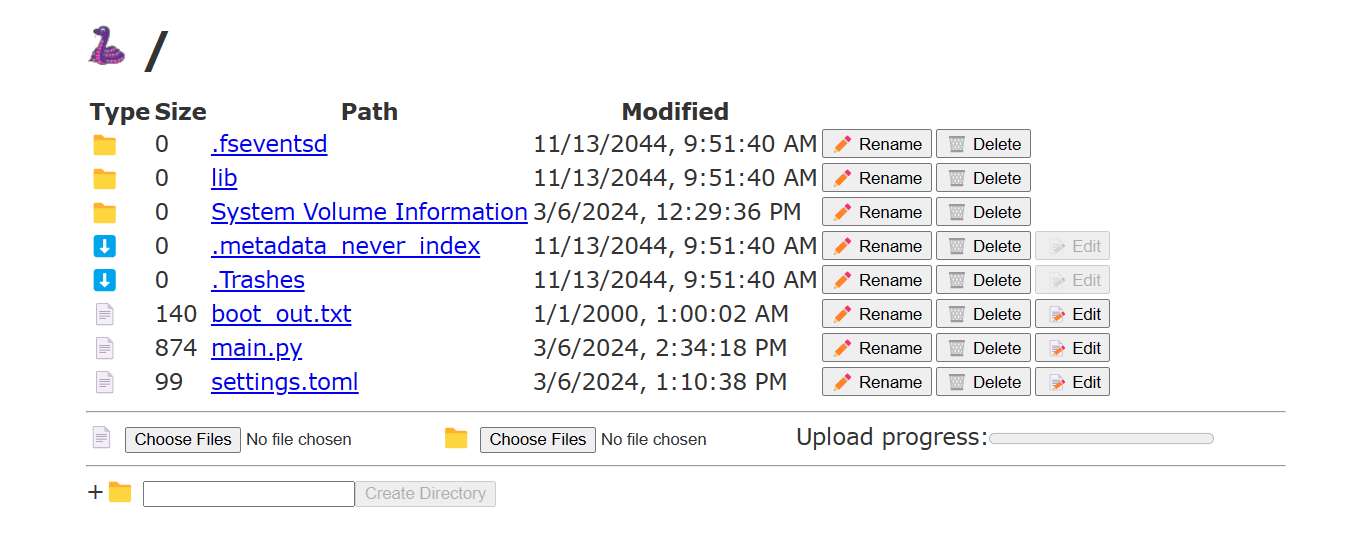This screenshot has width=1347, height=542.
Task: Click the folder icon beside lib
Action: tap(104, 179)
